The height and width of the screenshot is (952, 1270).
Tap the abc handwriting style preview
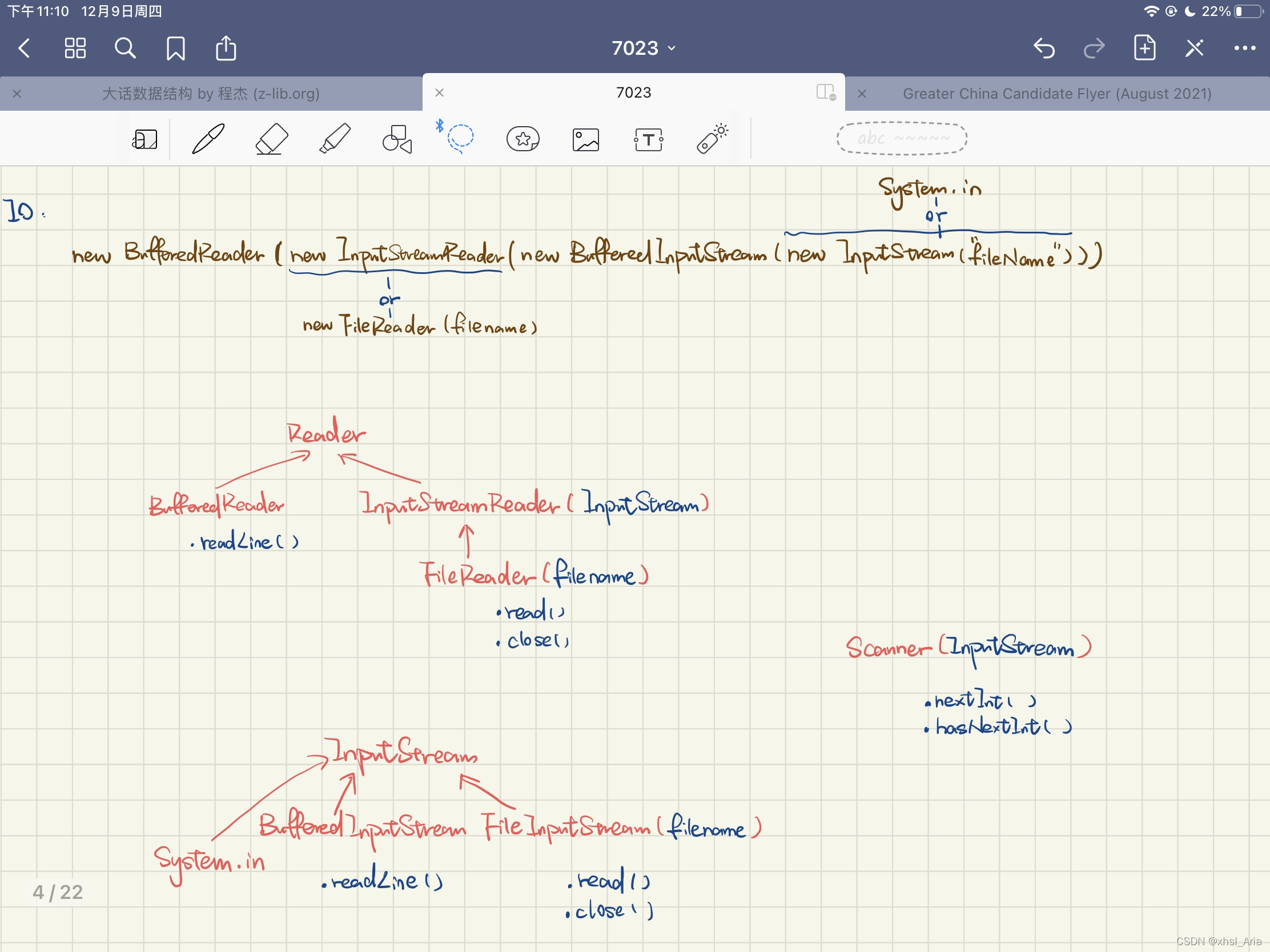(x=902, y=138)
